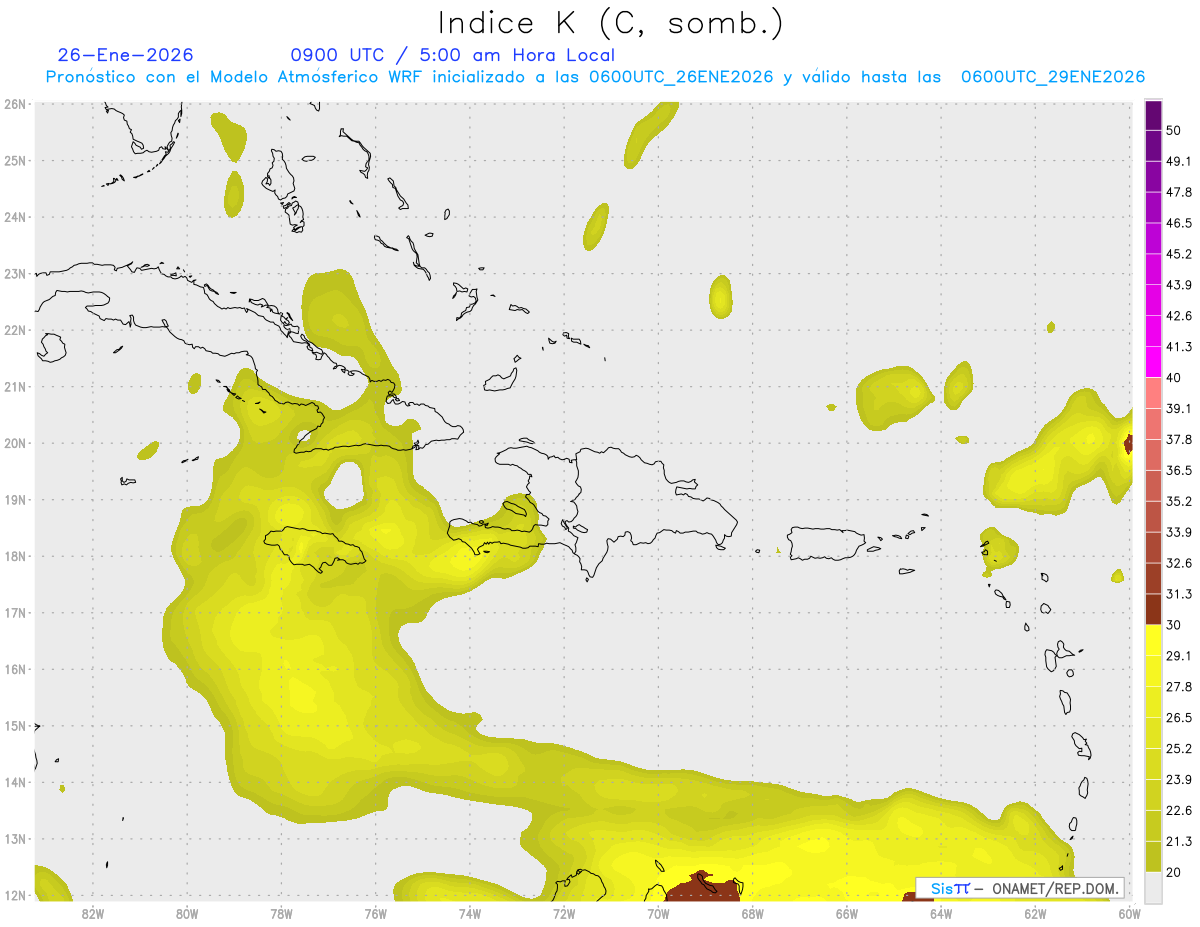The height and width of the screenshot is (927, 1200).
Task: Click colorbar value label '41.3'
Action: pyautogui.click(x=1178, y=347)
